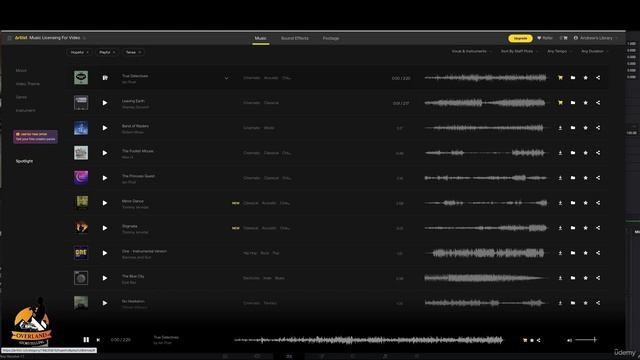Share the Stigmata track

coord(598,228)
